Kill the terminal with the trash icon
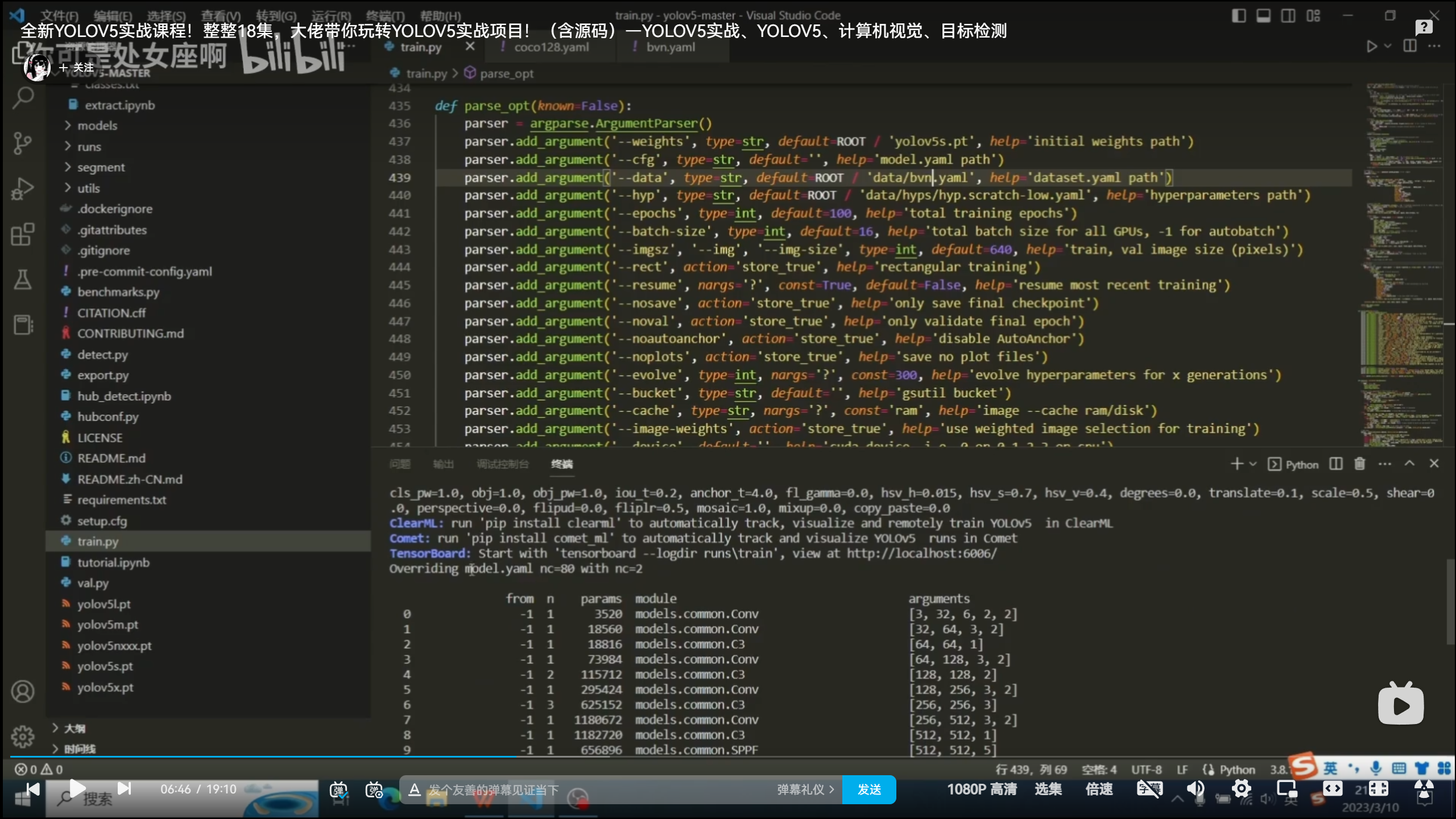The image size is (1456, 819). pyautogui.click(x=1359, y=464)
